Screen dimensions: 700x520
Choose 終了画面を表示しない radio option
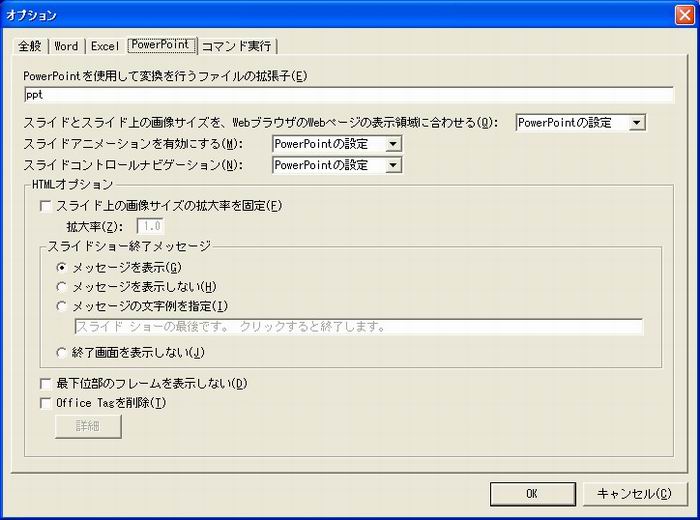click(x=62, y=353)
